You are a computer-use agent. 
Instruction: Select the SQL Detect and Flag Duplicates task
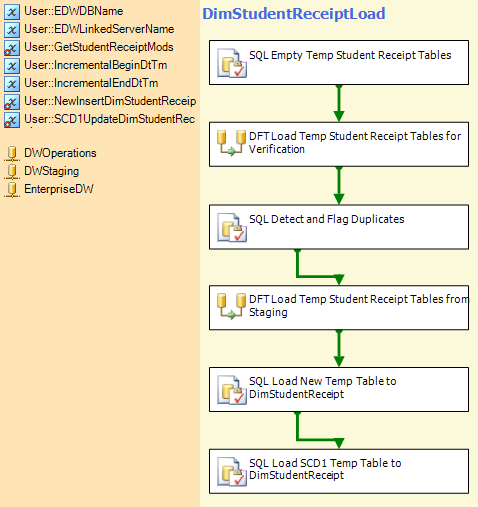point(339,227)
